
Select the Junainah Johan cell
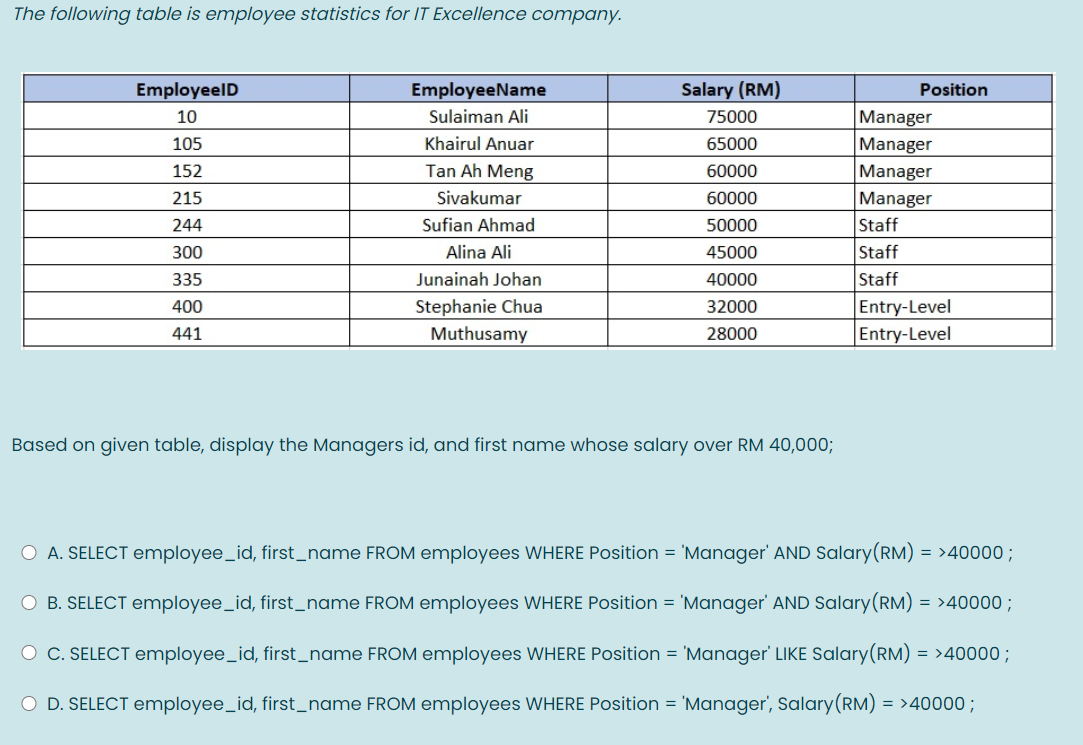click(479, 279)
